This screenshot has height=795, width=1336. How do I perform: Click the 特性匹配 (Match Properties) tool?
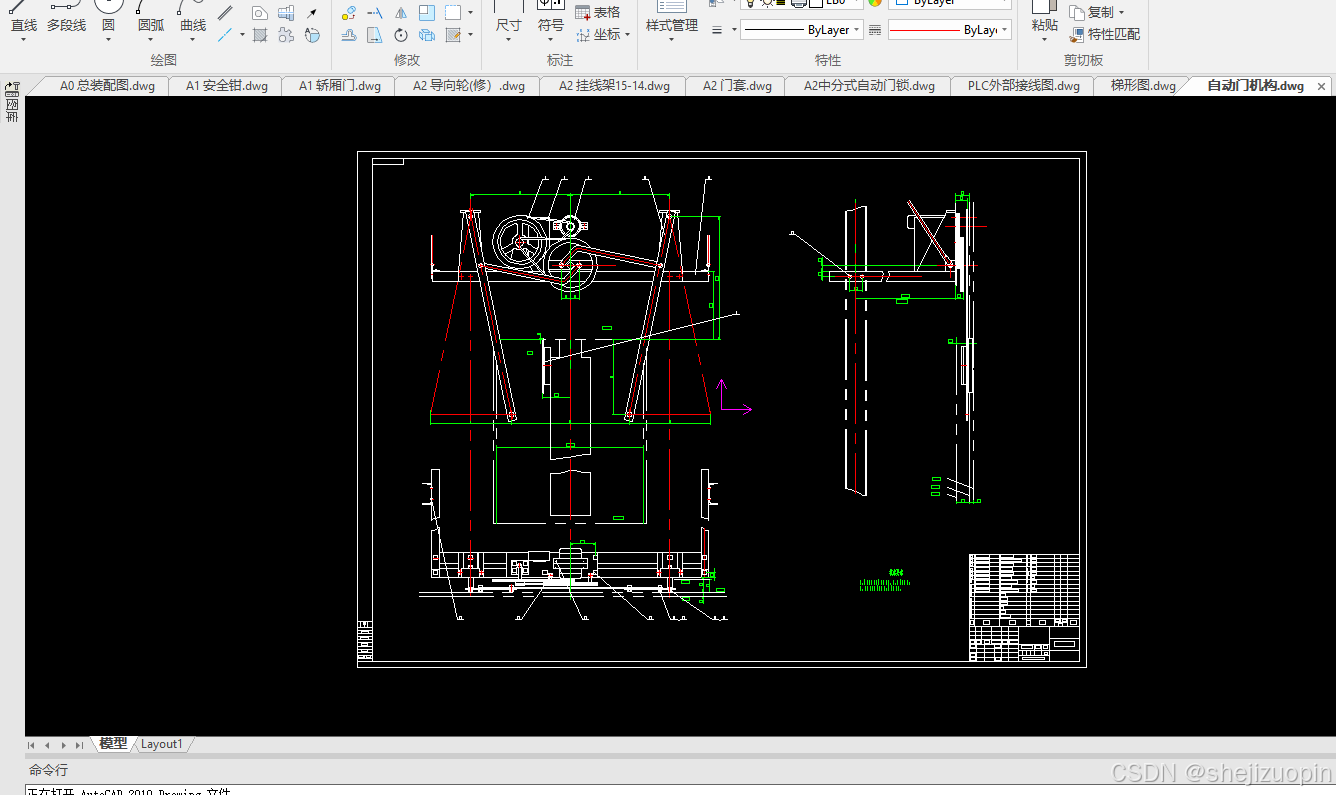1104,34
